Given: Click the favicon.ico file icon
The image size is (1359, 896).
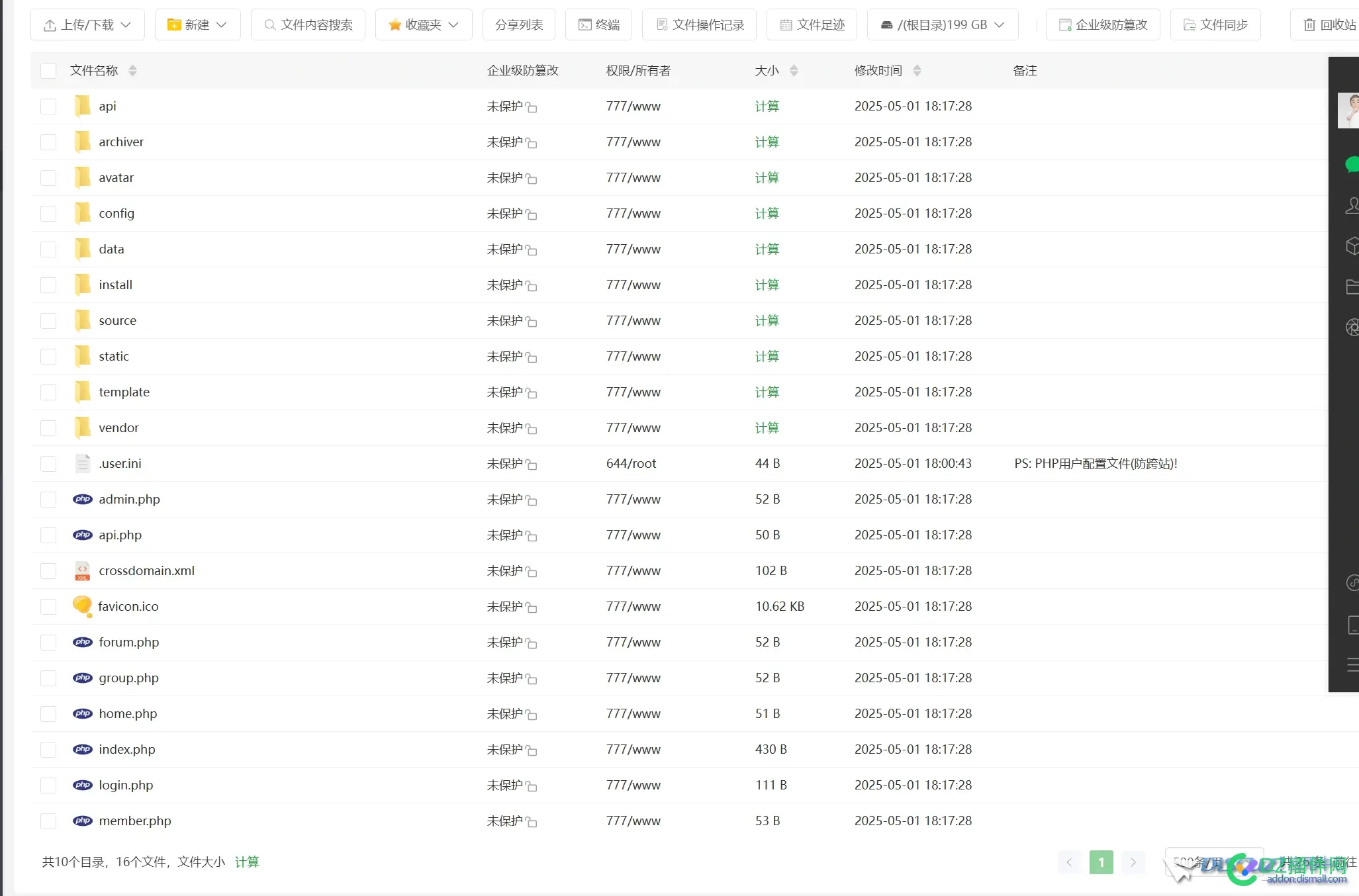Looking at the screenshot, I should [x=82, y=606].
